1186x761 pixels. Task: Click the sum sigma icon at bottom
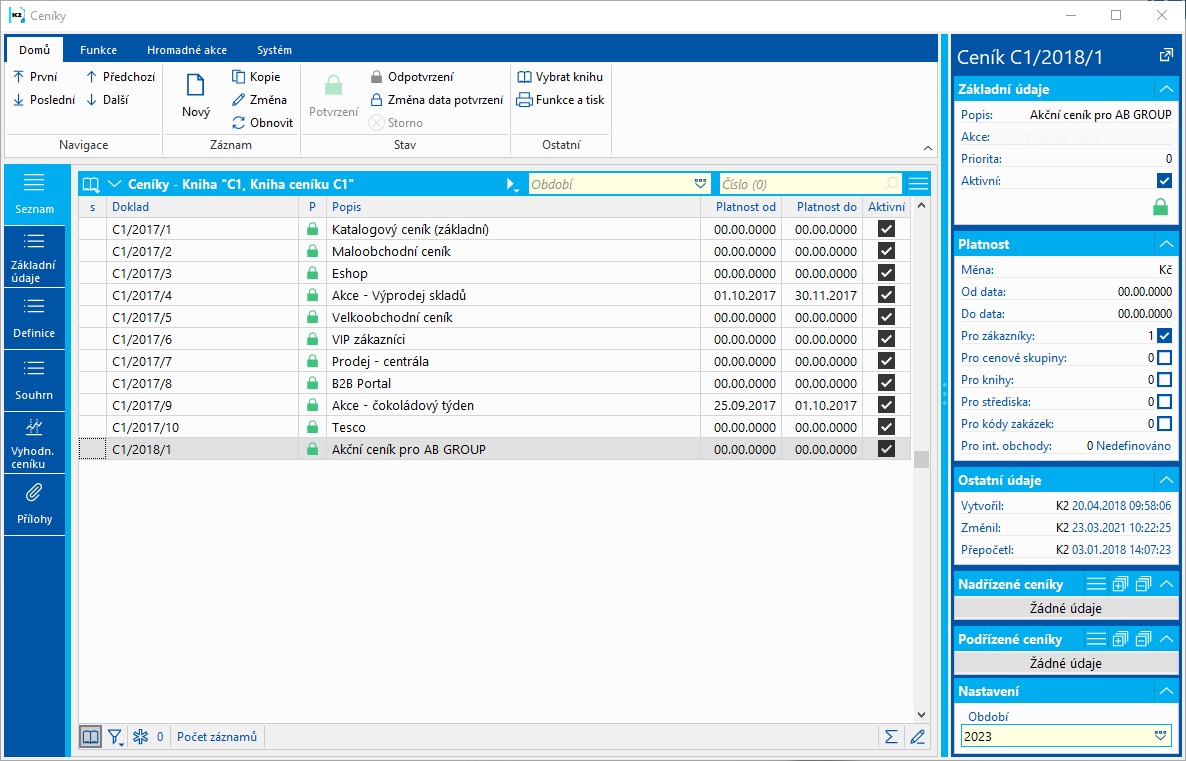(890, 737)
